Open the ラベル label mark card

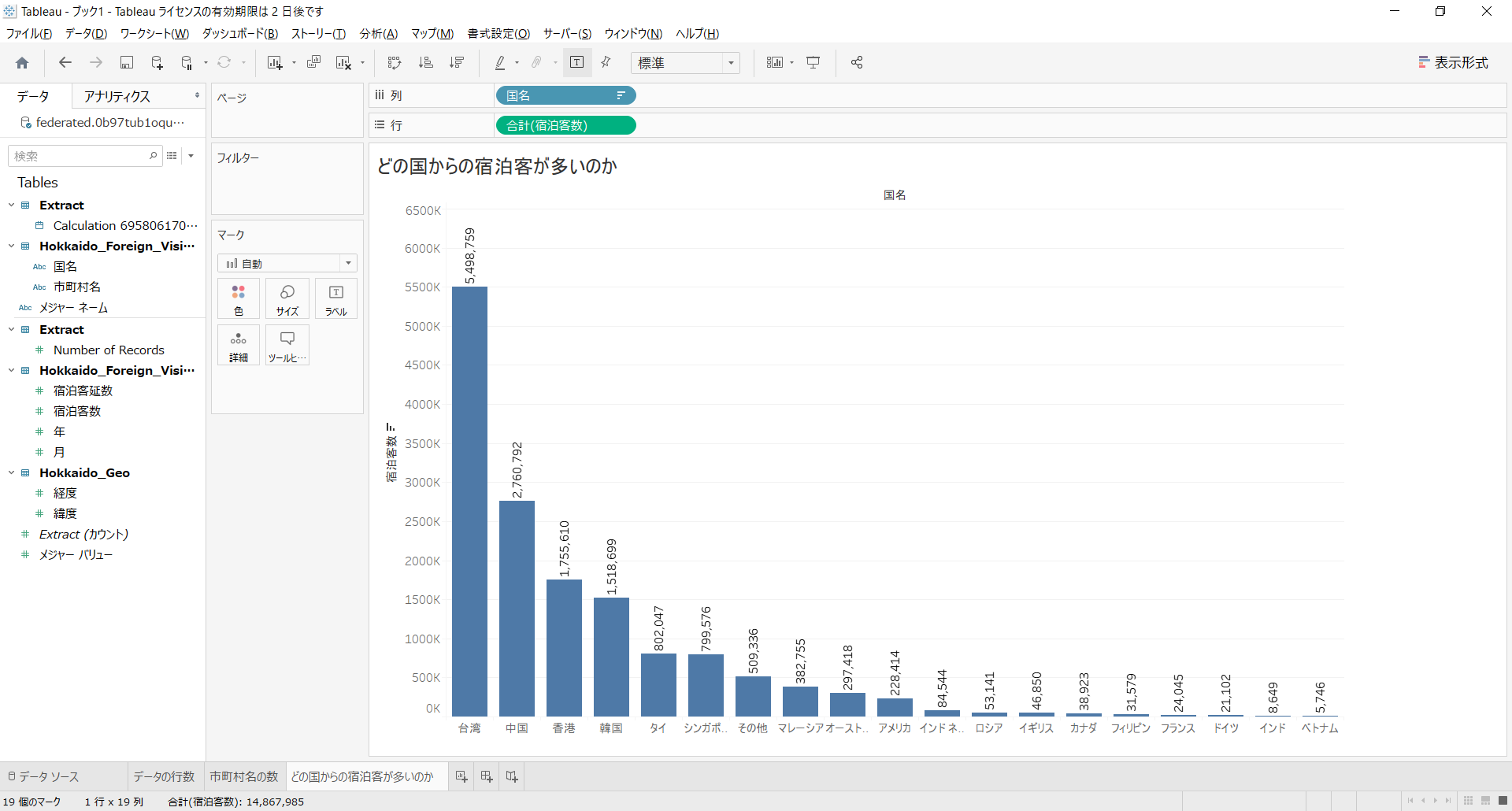tap(336, 299)
